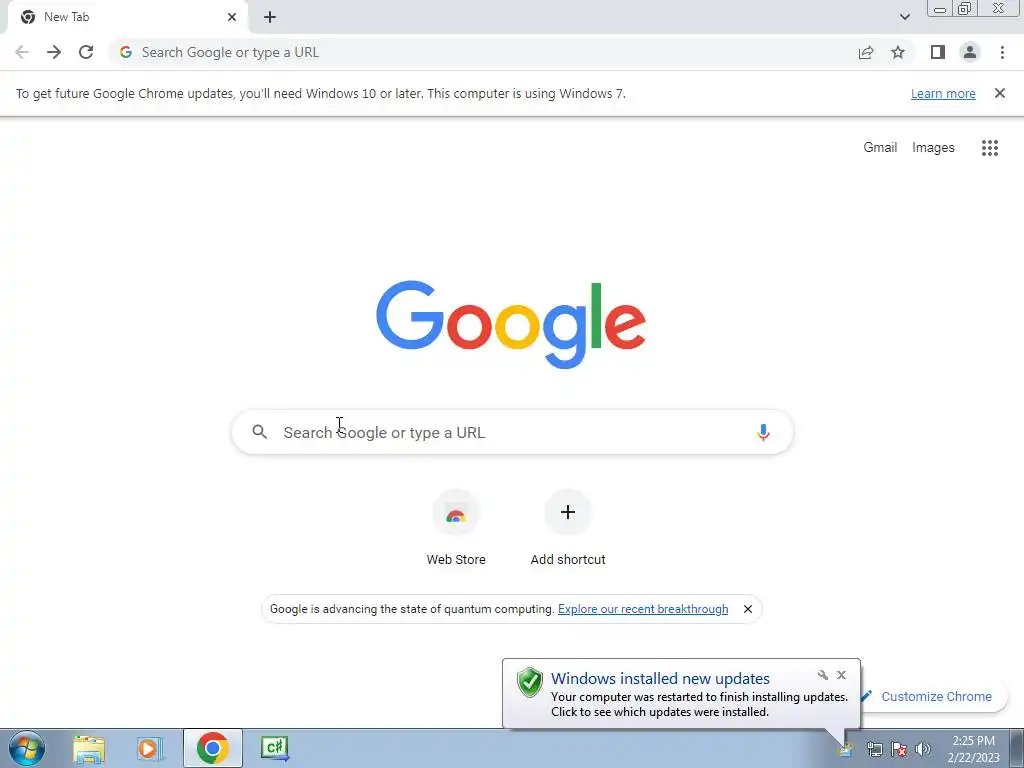
Task: Click the volume speaker tray icon
Action: pyautogui.click(x=923, y=750)
